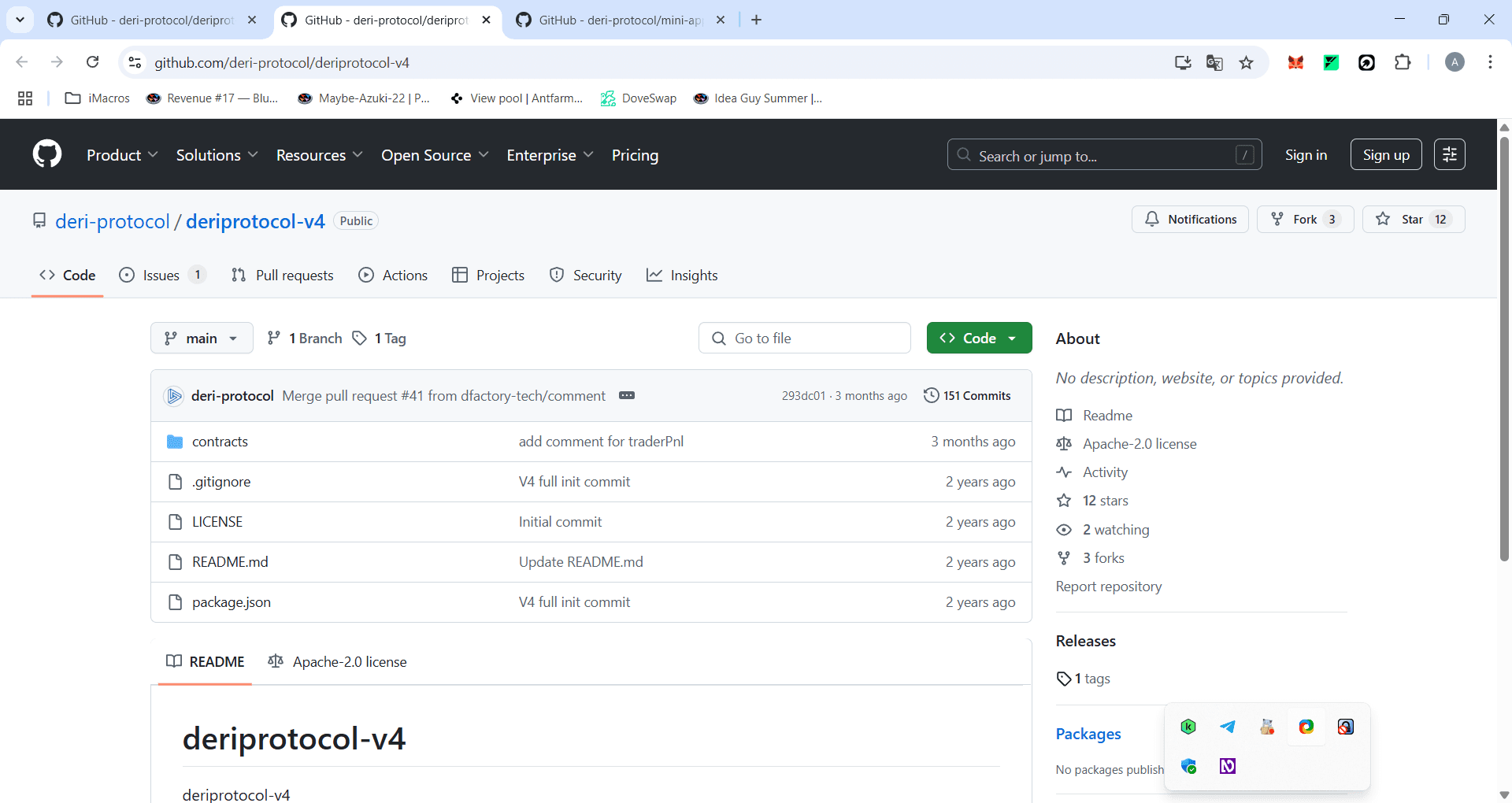Switch to the Issues tab
Image resolution: width=1512 pixels, height=803 pixels.
click(162, 275)
